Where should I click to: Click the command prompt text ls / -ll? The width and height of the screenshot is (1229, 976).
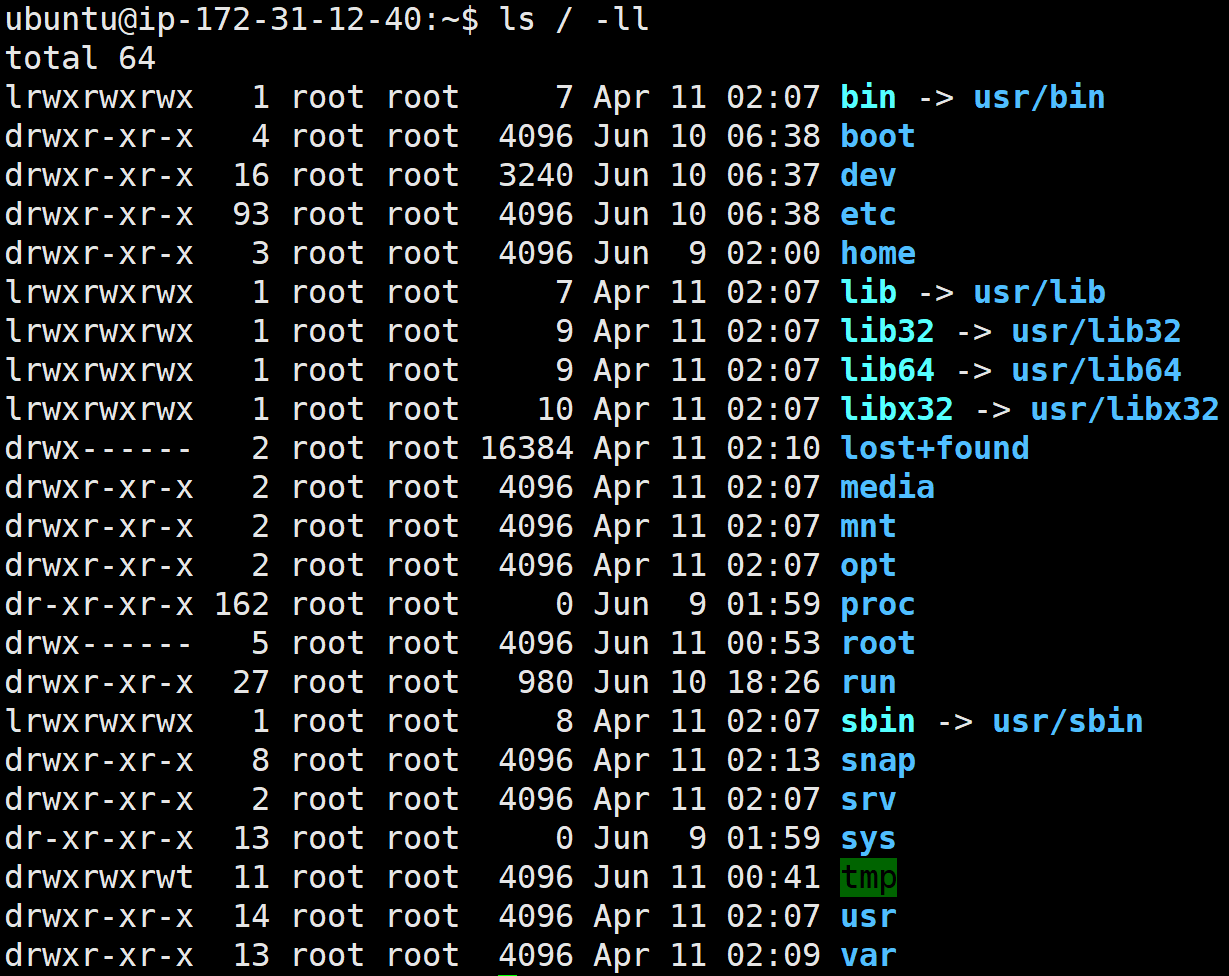click(x=573, y=20)
